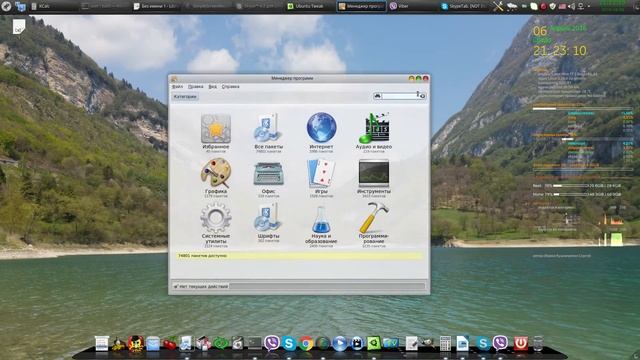
Task: Click the Категории button
Action: coord(185,97)
